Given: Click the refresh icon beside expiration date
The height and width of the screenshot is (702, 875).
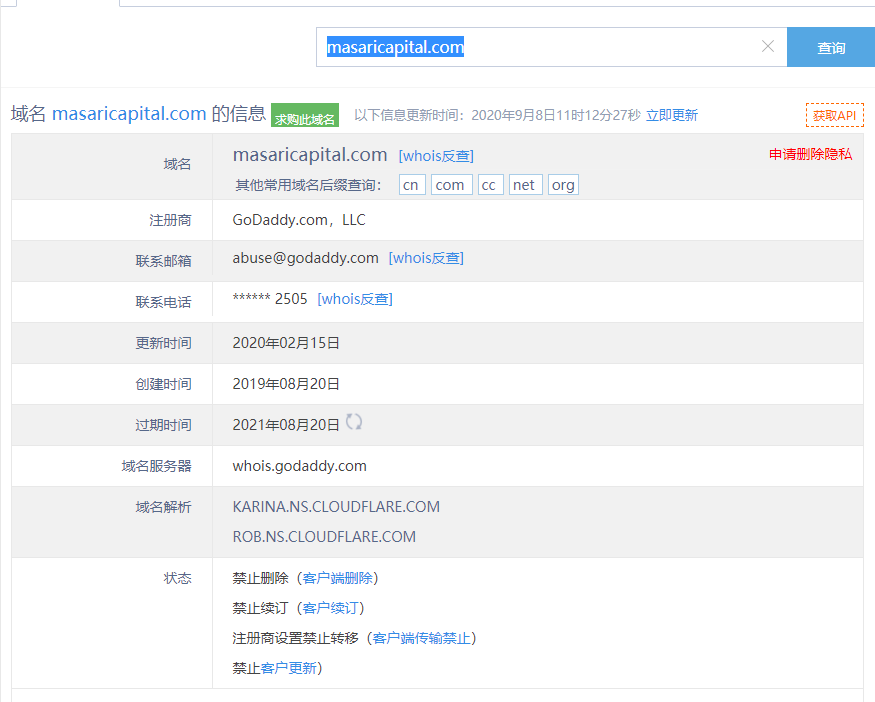Looking at the screenshot, I should 354,423.
